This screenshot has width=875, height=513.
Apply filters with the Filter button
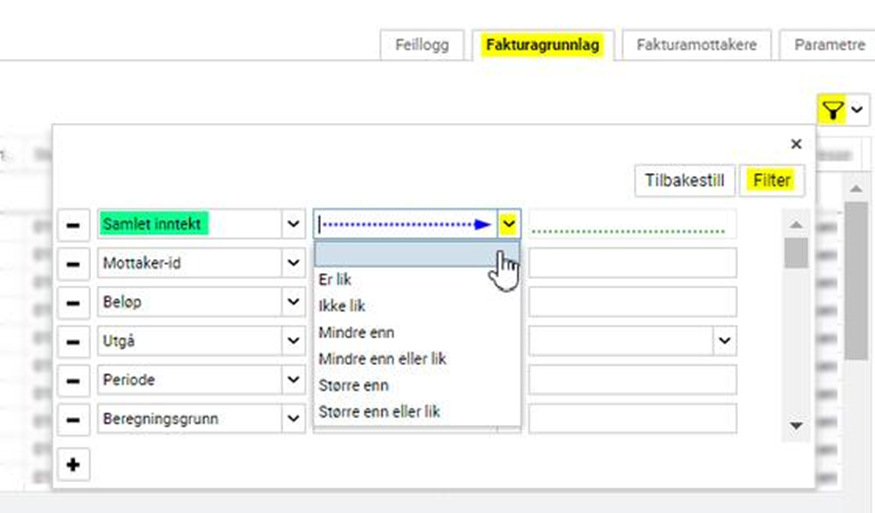770,181
